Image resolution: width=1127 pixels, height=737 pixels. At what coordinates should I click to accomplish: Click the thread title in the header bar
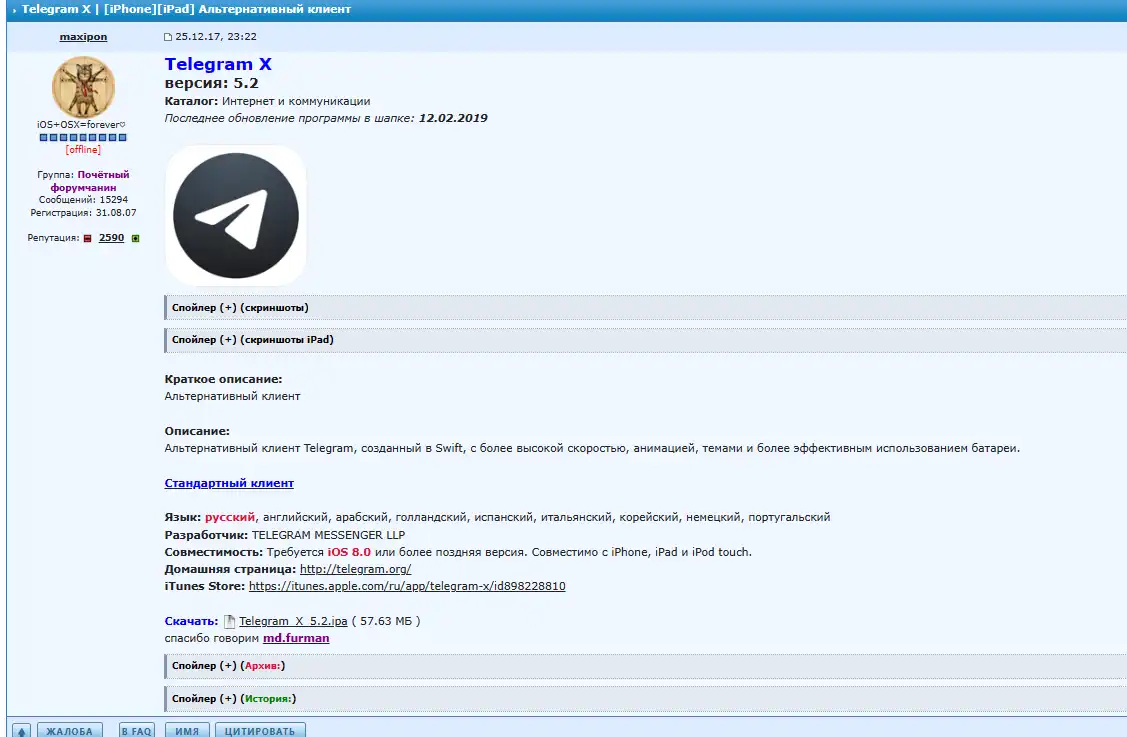[186, 9]
